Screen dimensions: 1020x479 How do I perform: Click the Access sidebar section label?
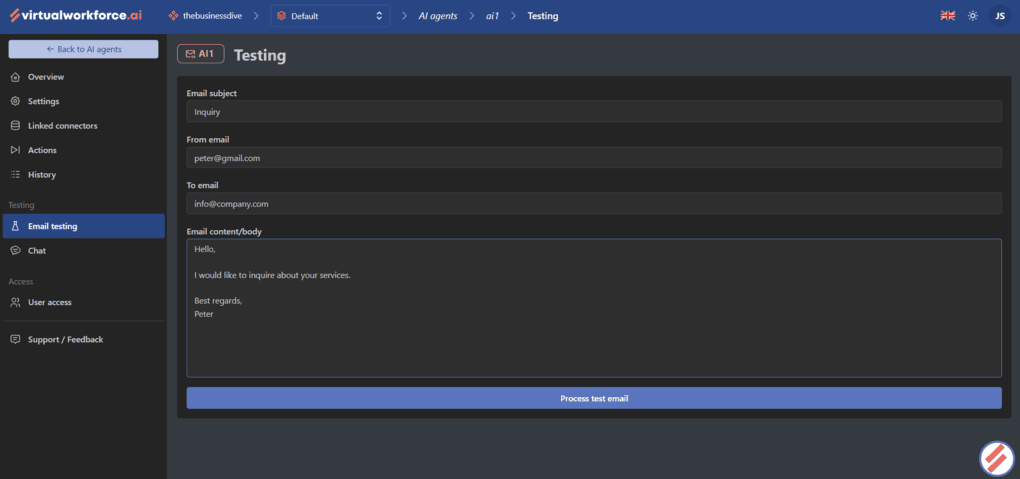click(x=21, y=282)
